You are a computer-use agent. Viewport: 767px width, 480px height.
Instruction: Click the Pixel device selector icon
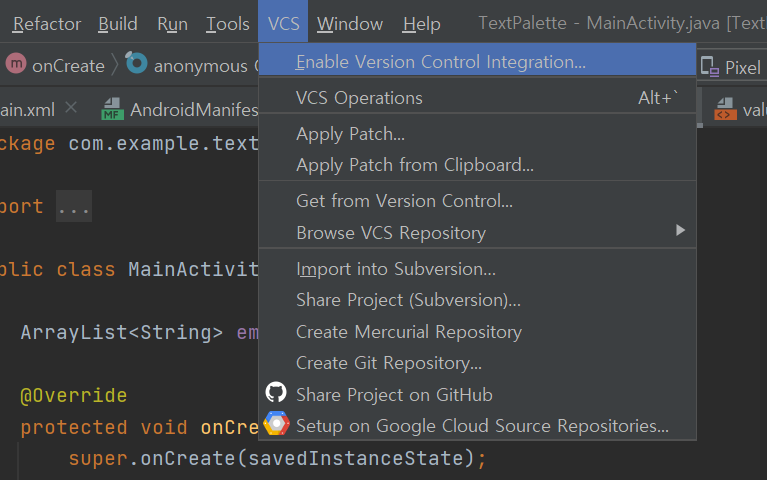click(709, 66)
